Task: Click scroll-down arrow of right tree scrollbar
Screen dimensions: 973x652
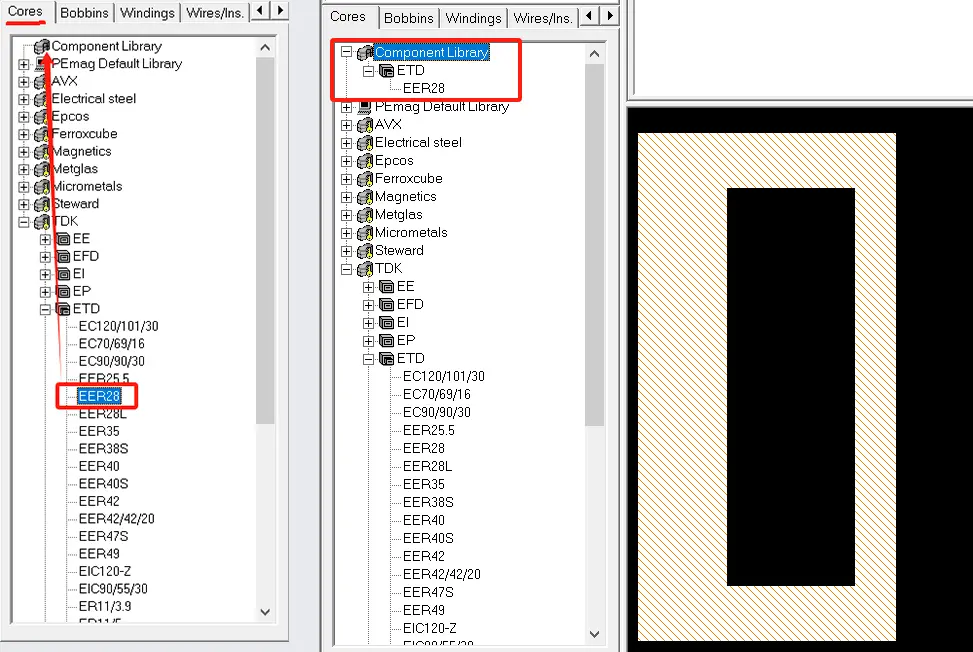Action: [x=594, y=634]
